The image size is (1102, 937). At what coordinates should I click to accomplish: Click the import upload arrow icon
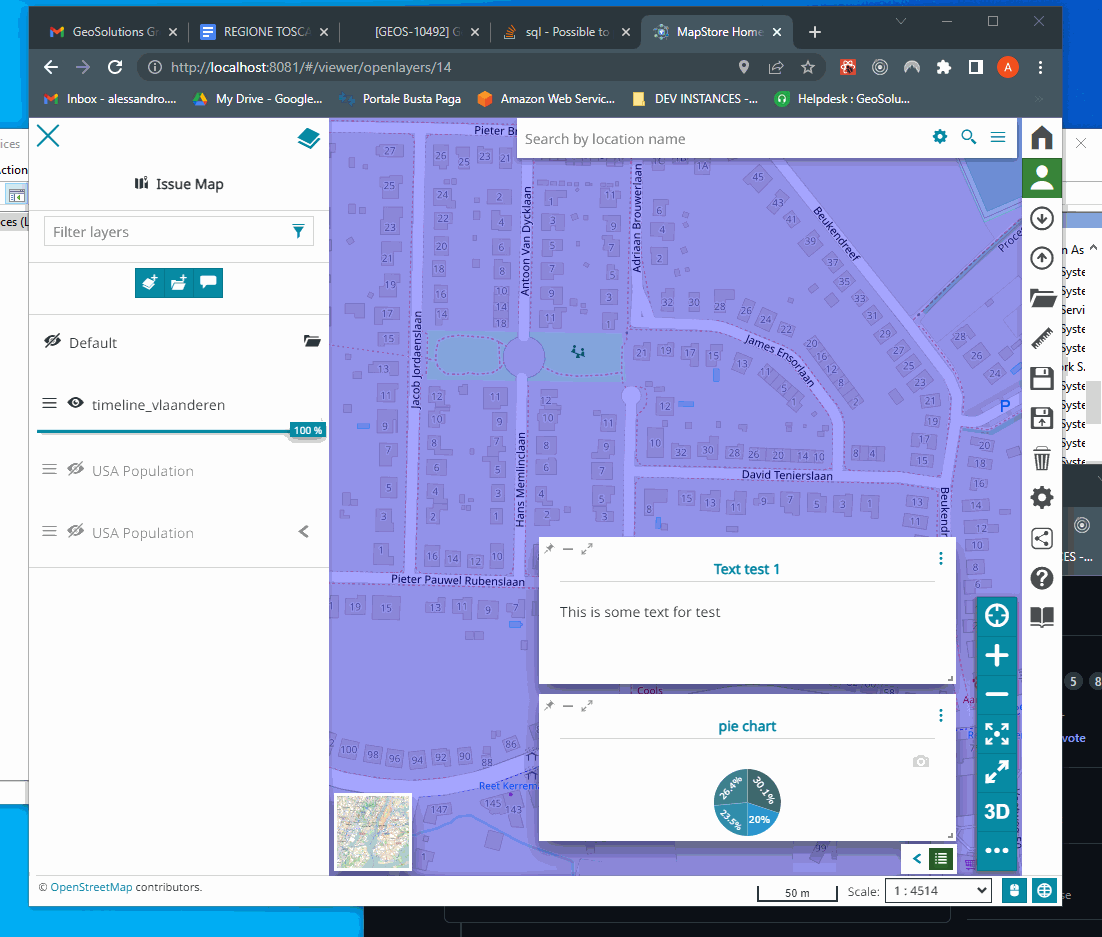coord(1042,259)
